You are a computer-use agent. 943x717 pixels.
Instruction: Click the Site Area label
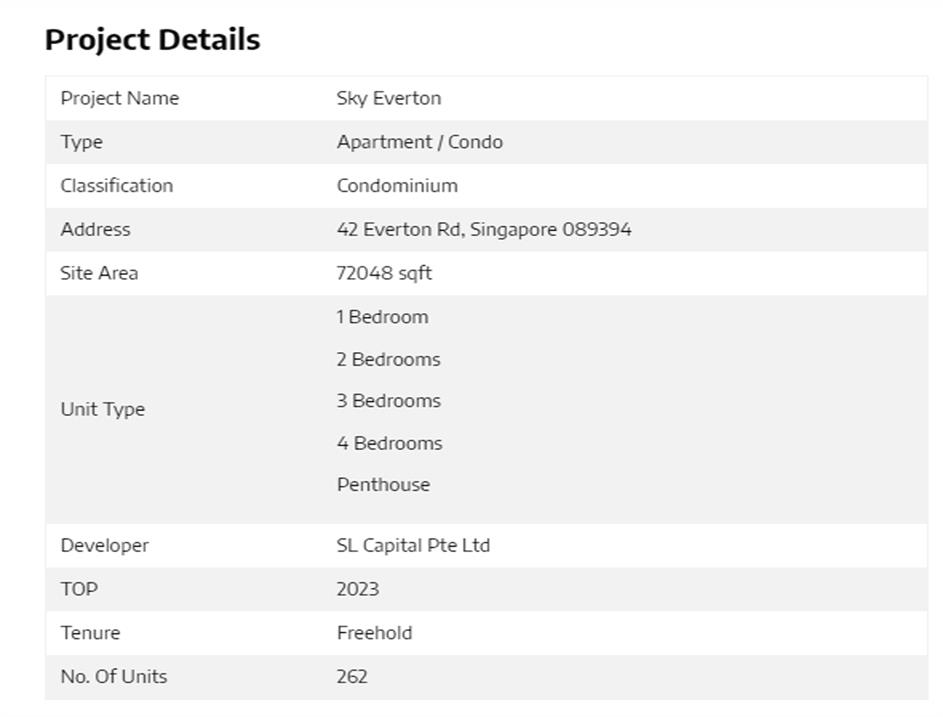[99, 273]
